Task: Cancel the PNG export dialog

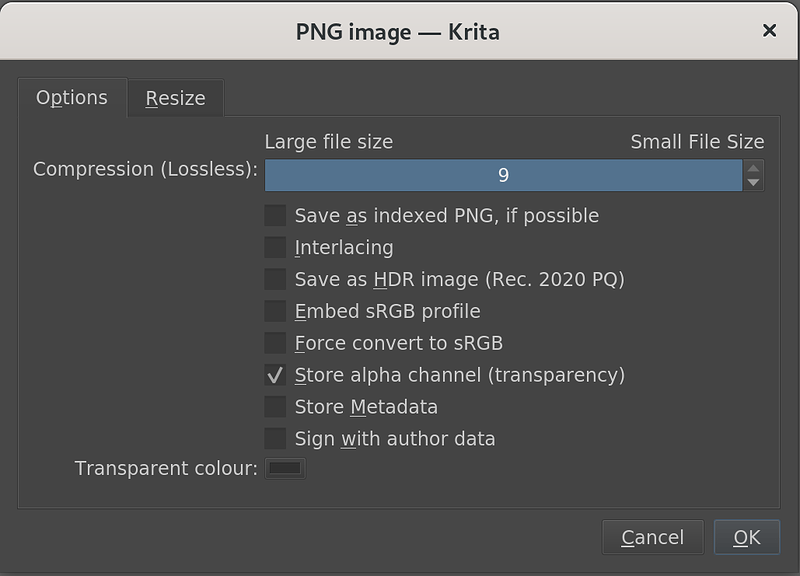Action: coord(652,537)
